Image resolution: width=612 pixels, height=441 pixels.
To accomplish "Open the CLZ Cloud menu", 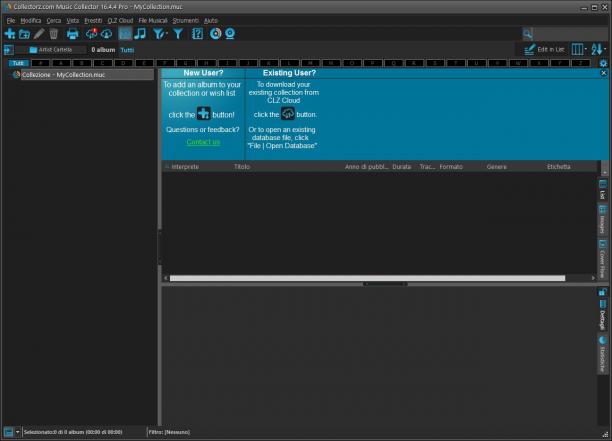I will 120,20.
